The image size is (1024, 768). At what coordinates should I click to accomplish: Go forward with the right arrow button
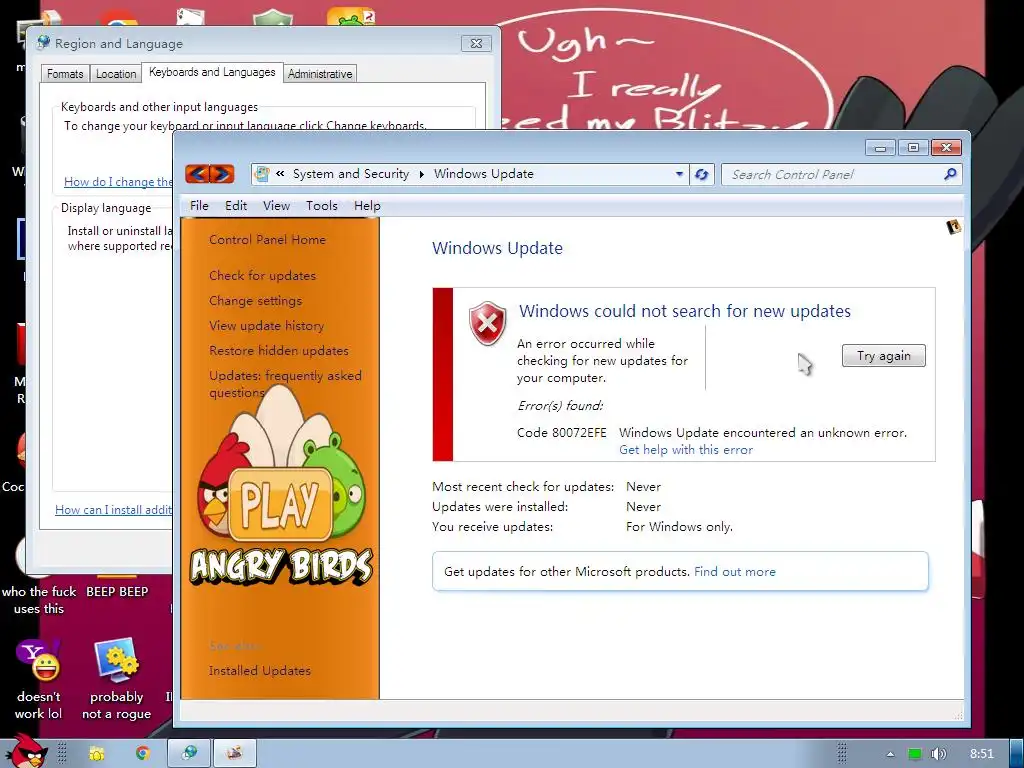(x=222, y=174)
